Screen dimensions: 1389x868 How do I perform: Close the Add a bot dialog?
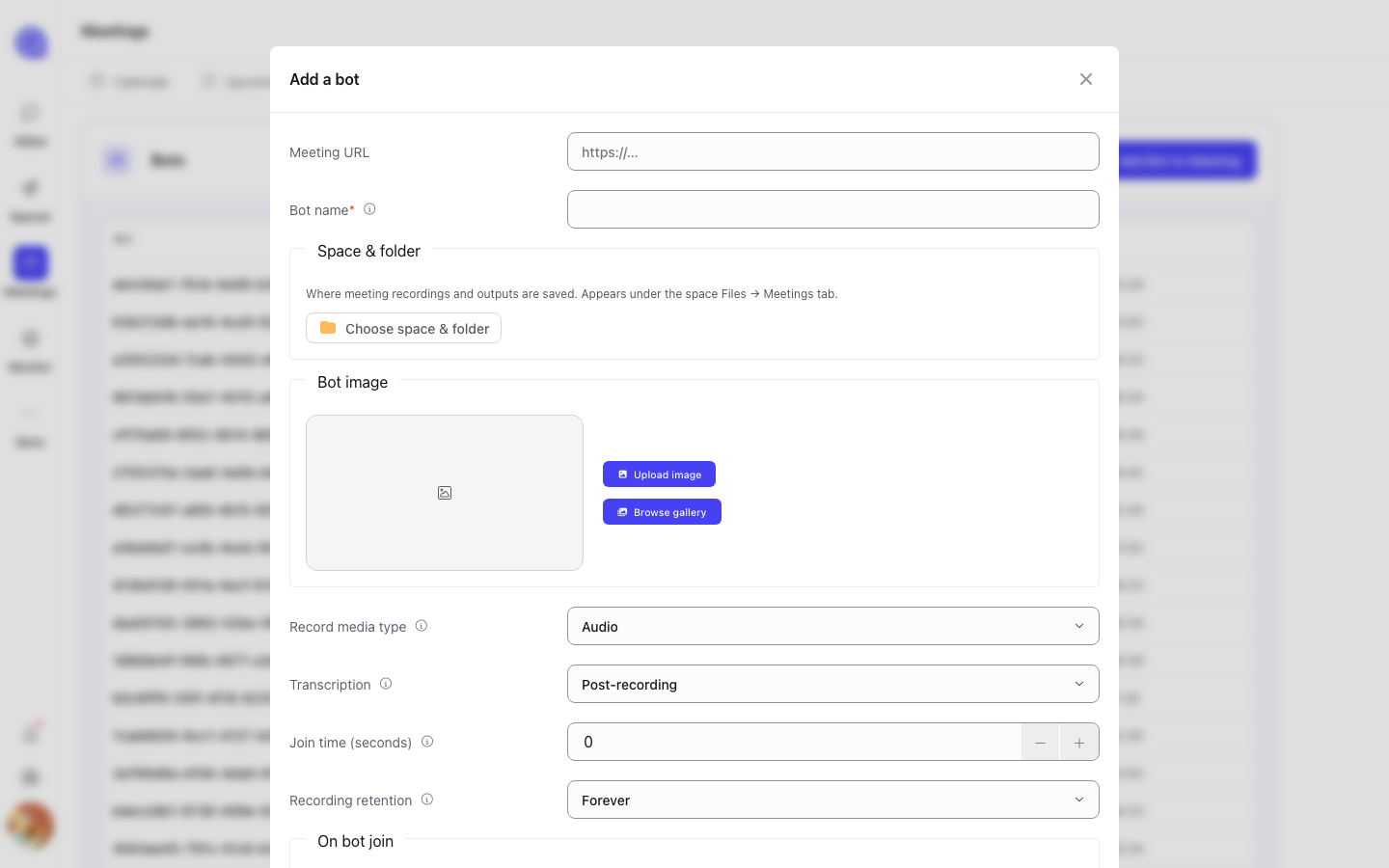(1086, 79)
